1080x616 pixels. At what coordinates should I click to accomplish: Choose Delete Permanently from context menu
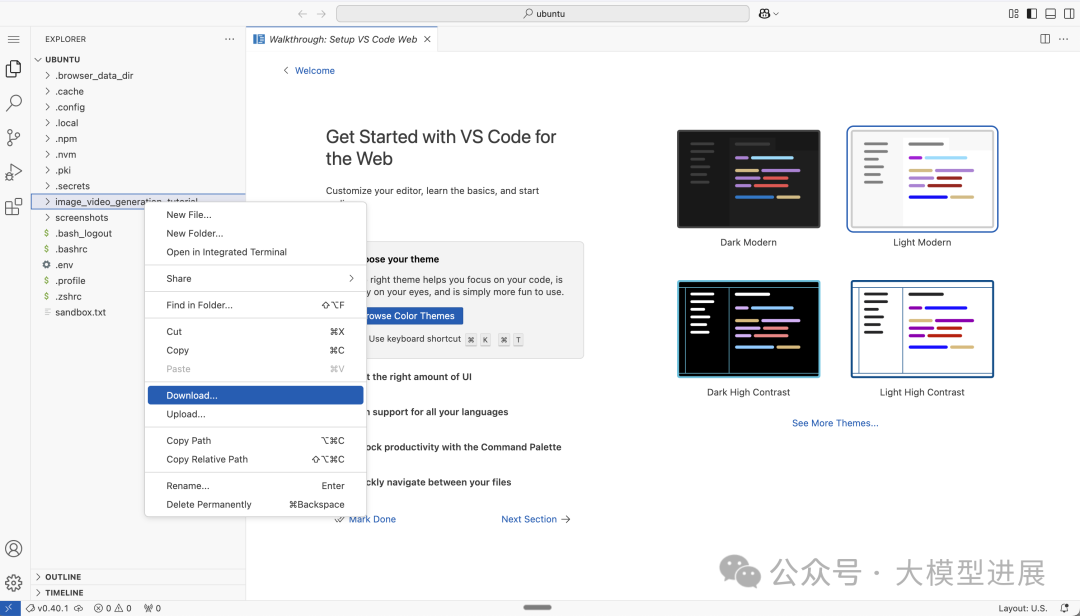256,504
